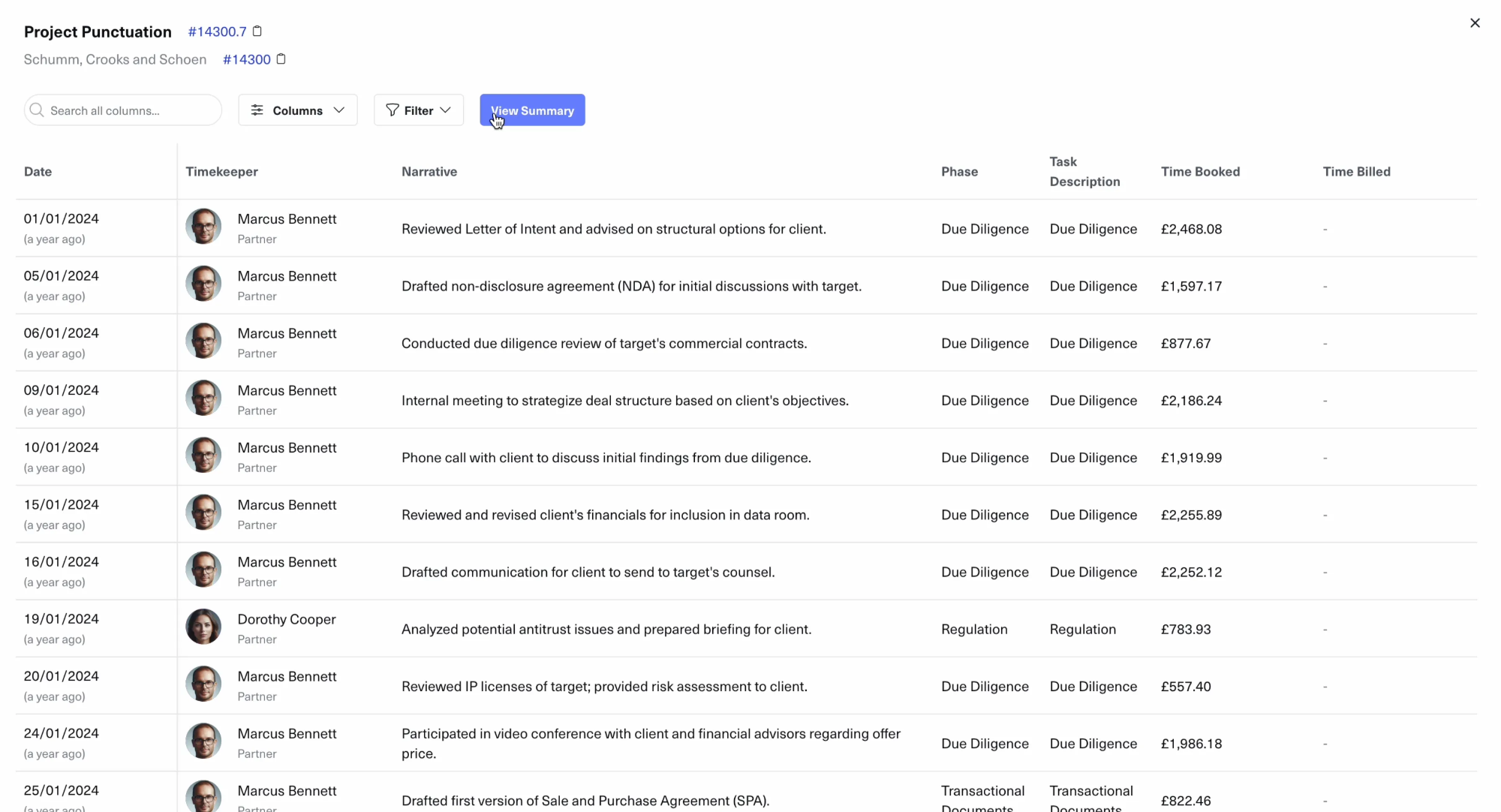Click the filter funnel icon
1501x812 pixels.
click(x=393, y=110)
